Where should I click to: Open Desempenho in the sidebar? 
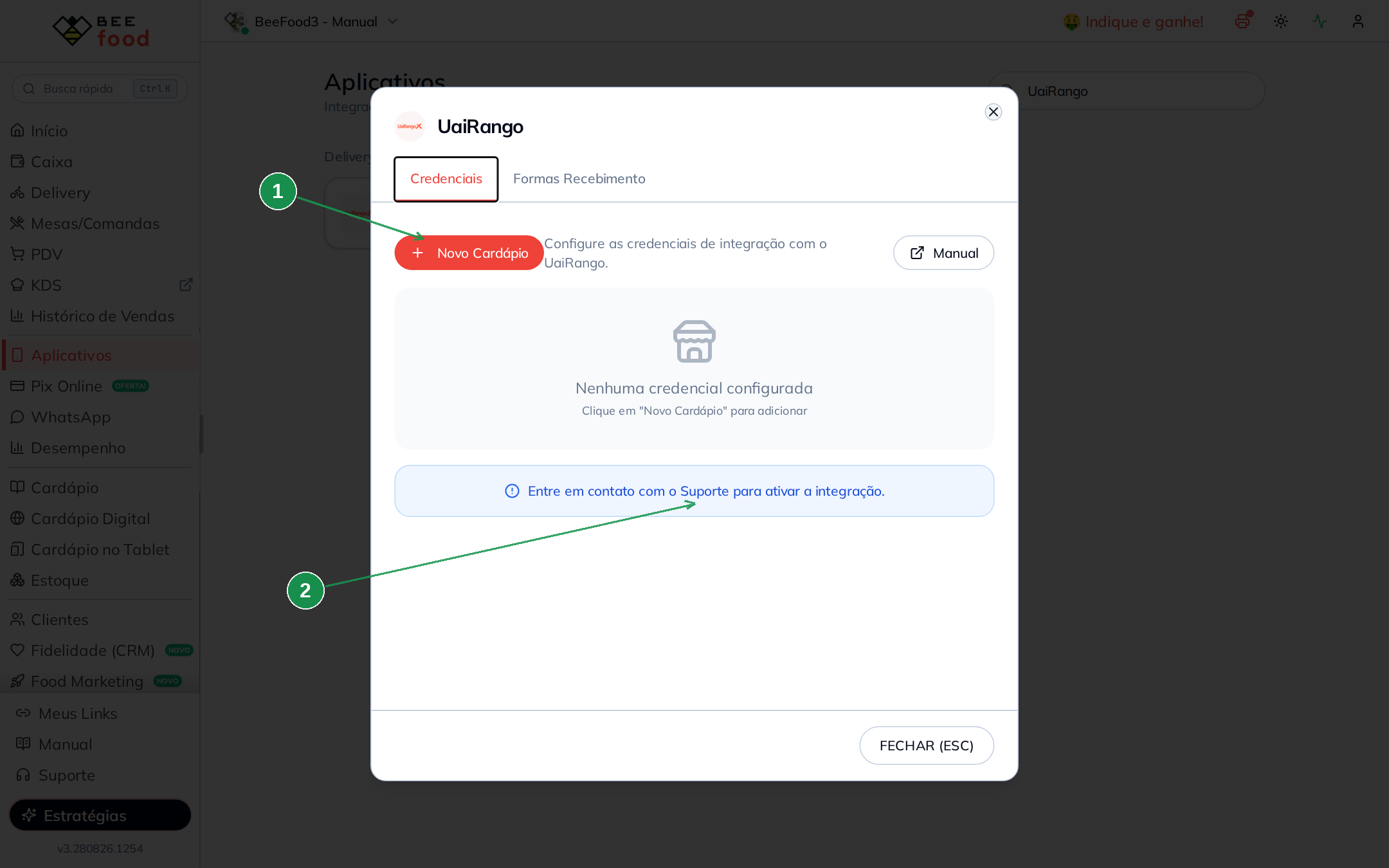(x=100, y=448)
